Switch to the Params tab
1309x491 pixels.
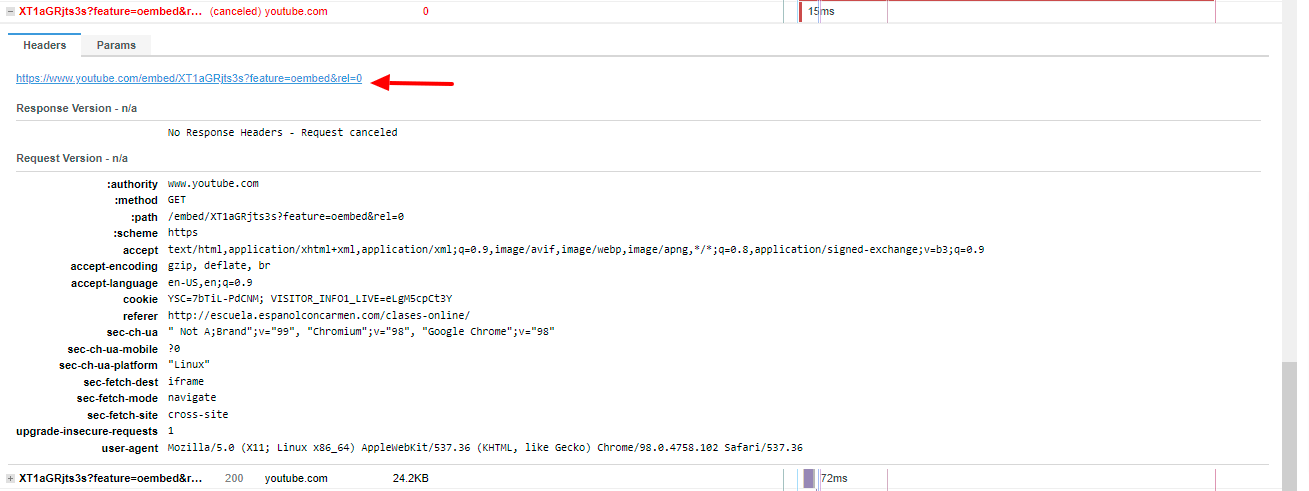tap(116, 45)
